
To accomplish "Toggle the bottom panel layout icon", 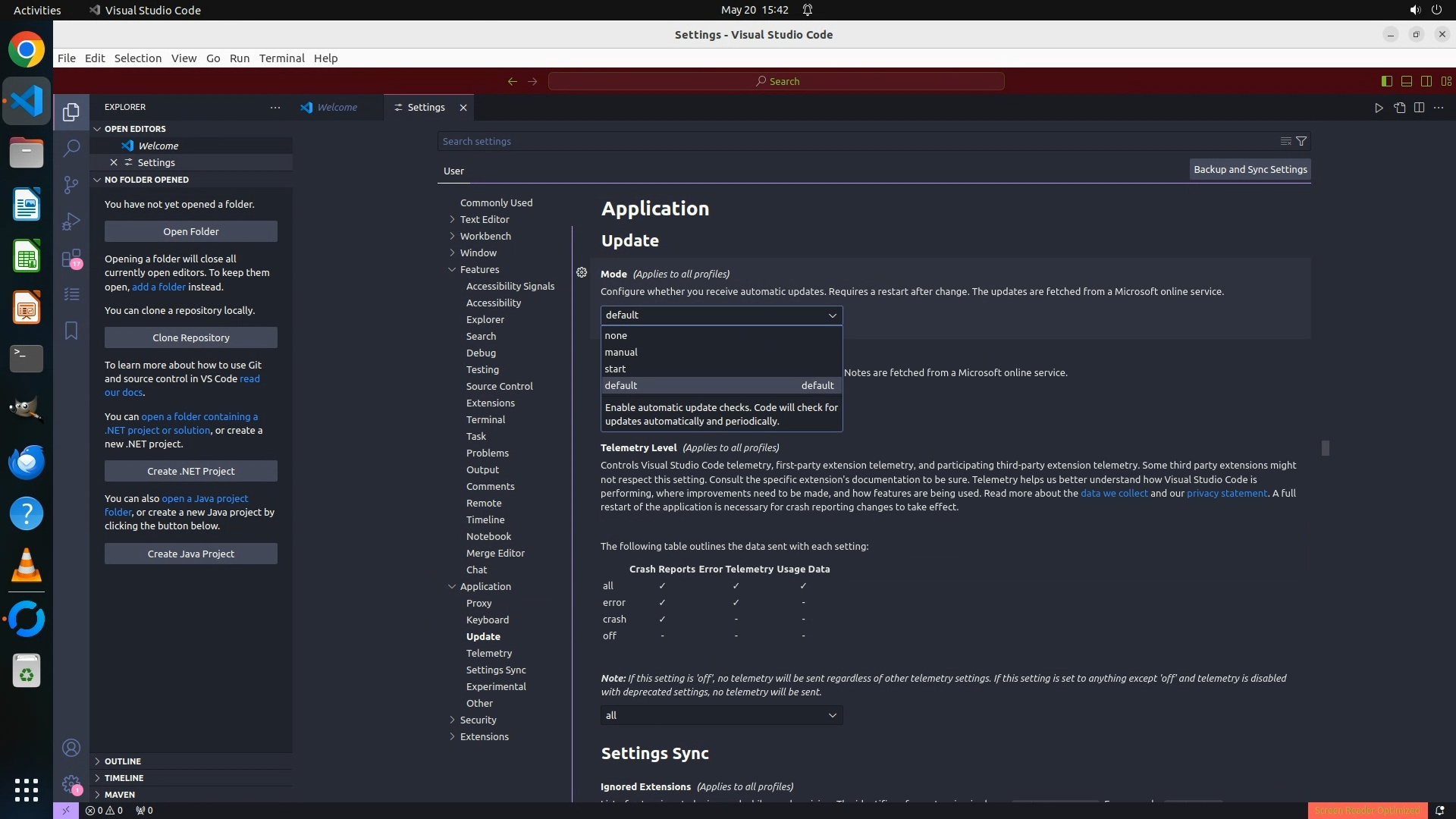I will 1407,81.
